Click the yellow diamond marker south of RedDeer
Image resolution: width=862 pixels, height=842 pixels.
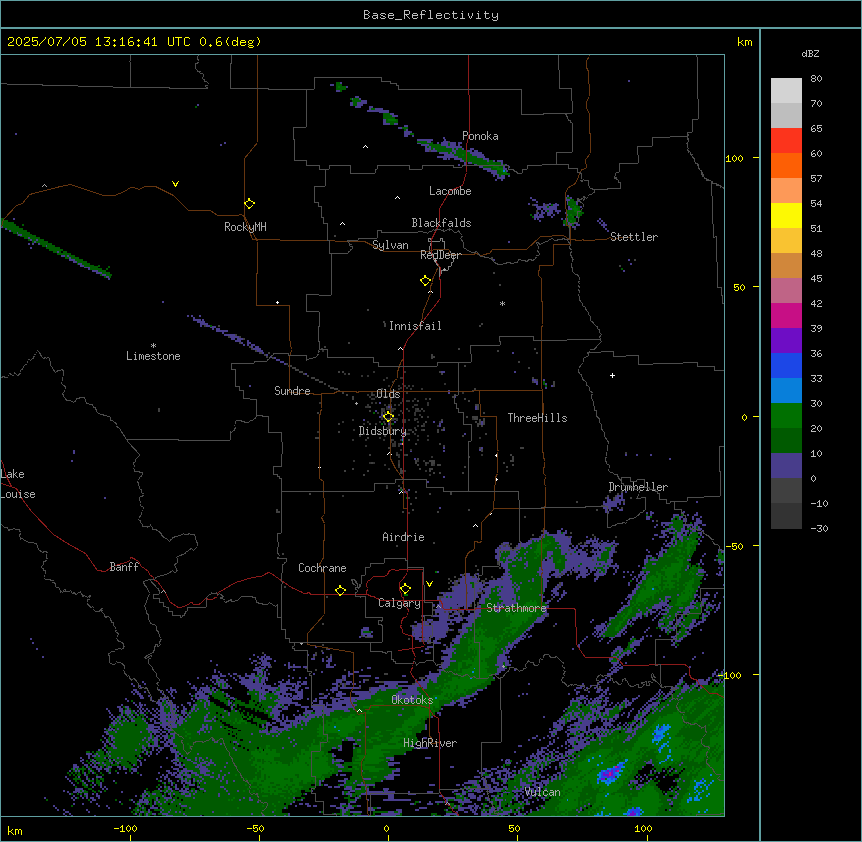pyautogui.click(x=425, y=280)
